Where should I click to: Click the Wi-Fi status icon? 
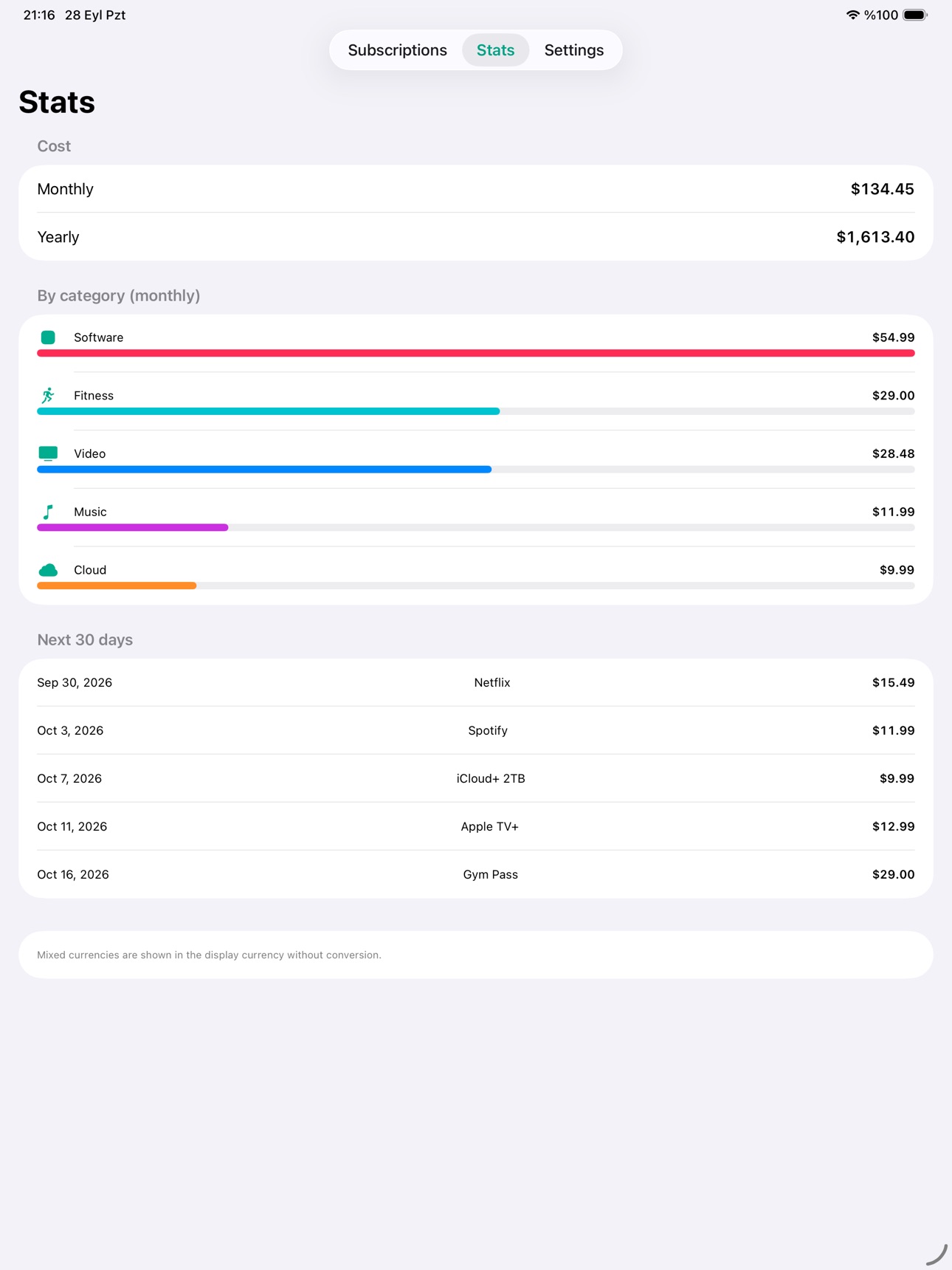(852, 15)
